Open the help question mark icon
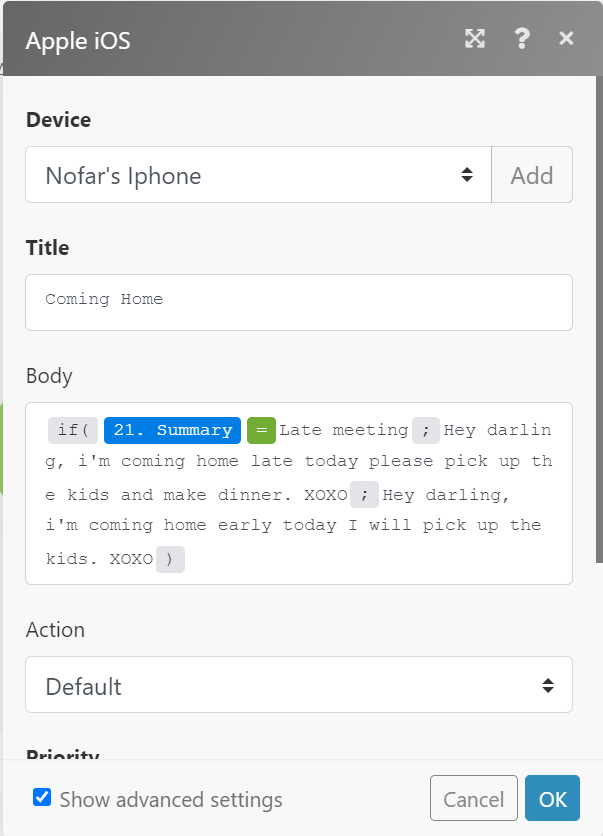The height and width of the screenshot is (836, 603). point(521,39)
